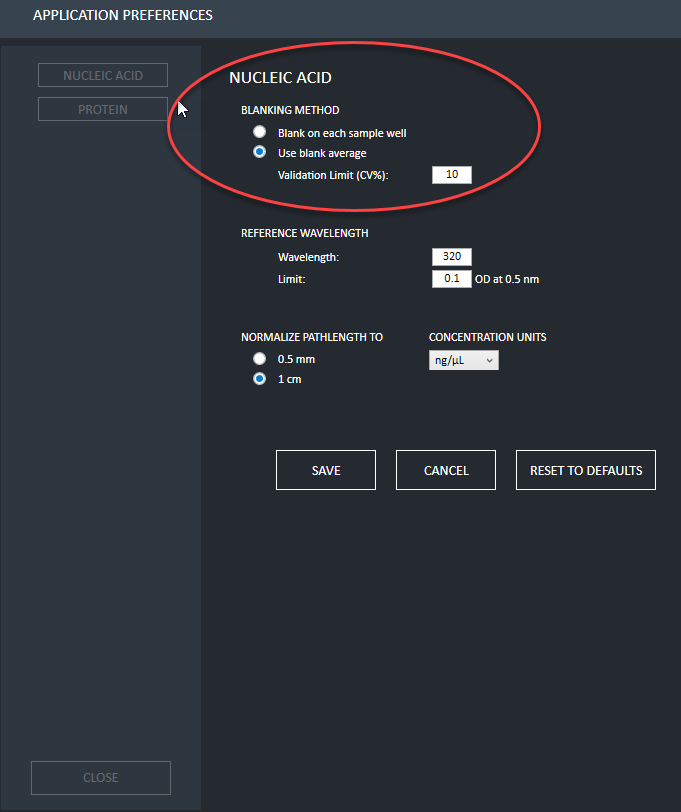Focus the reference Wavelength field showing 320
Viewport: 681px width, 812px height.
pos(451,257)
